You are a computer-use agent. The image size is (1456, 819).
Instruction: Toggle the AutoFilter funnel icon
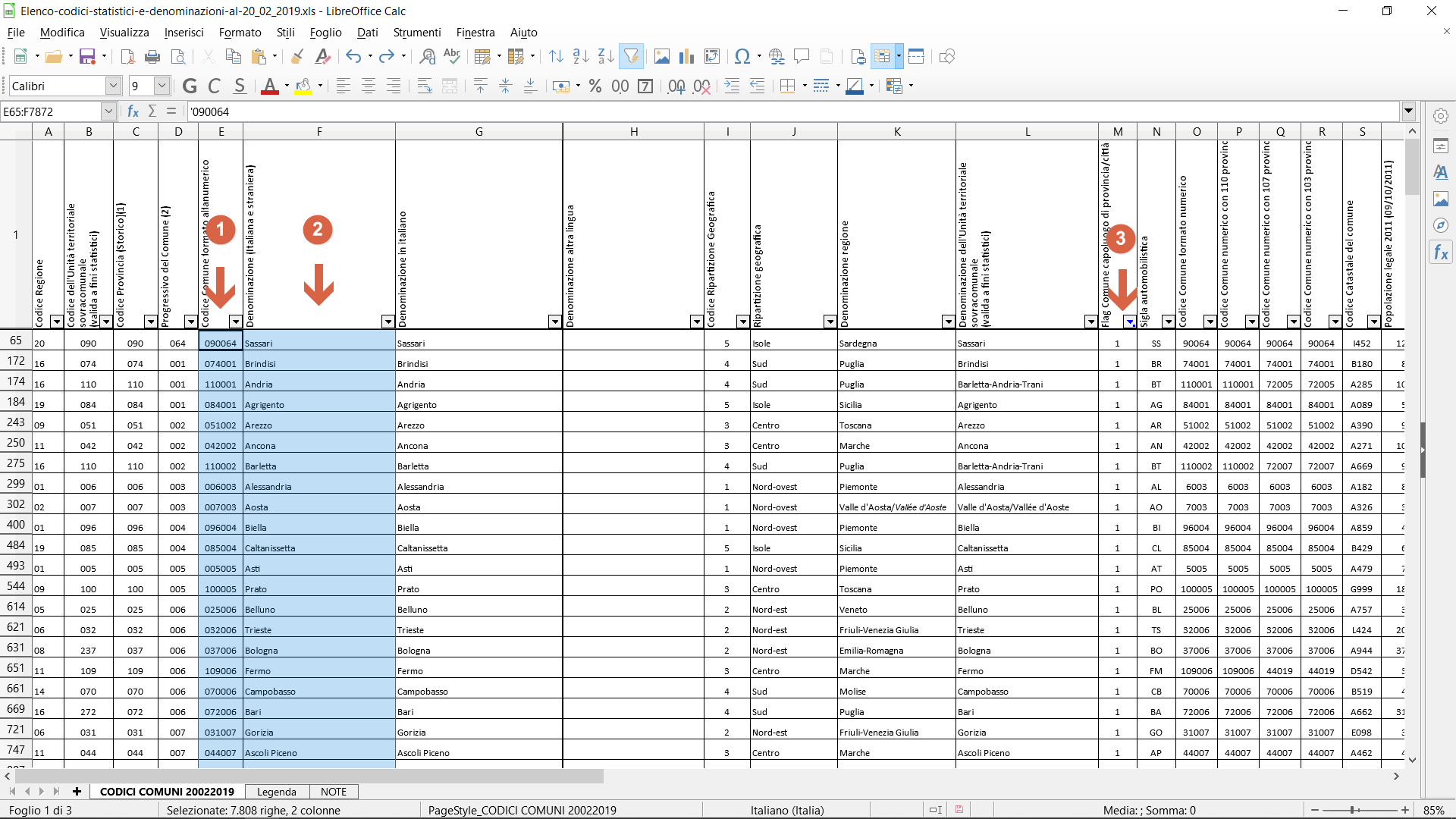click(631, 56)
